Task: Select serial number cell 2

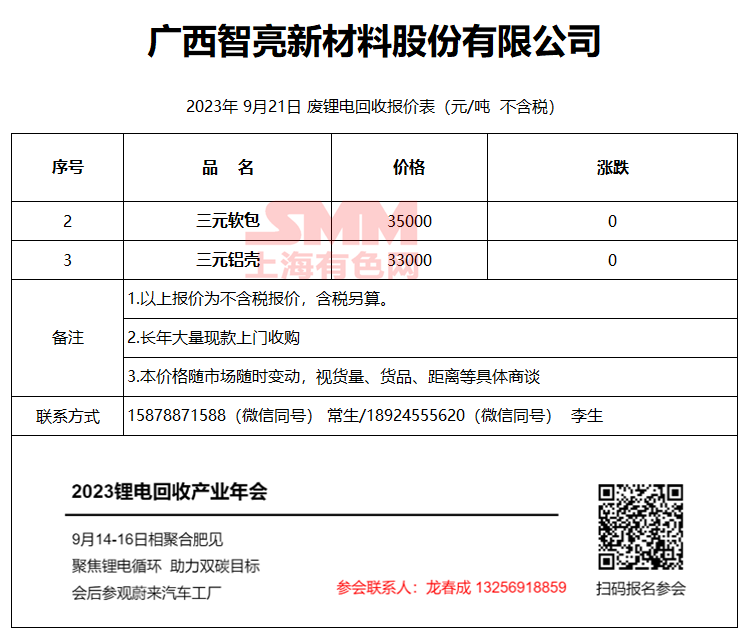Action: [67, 221]
